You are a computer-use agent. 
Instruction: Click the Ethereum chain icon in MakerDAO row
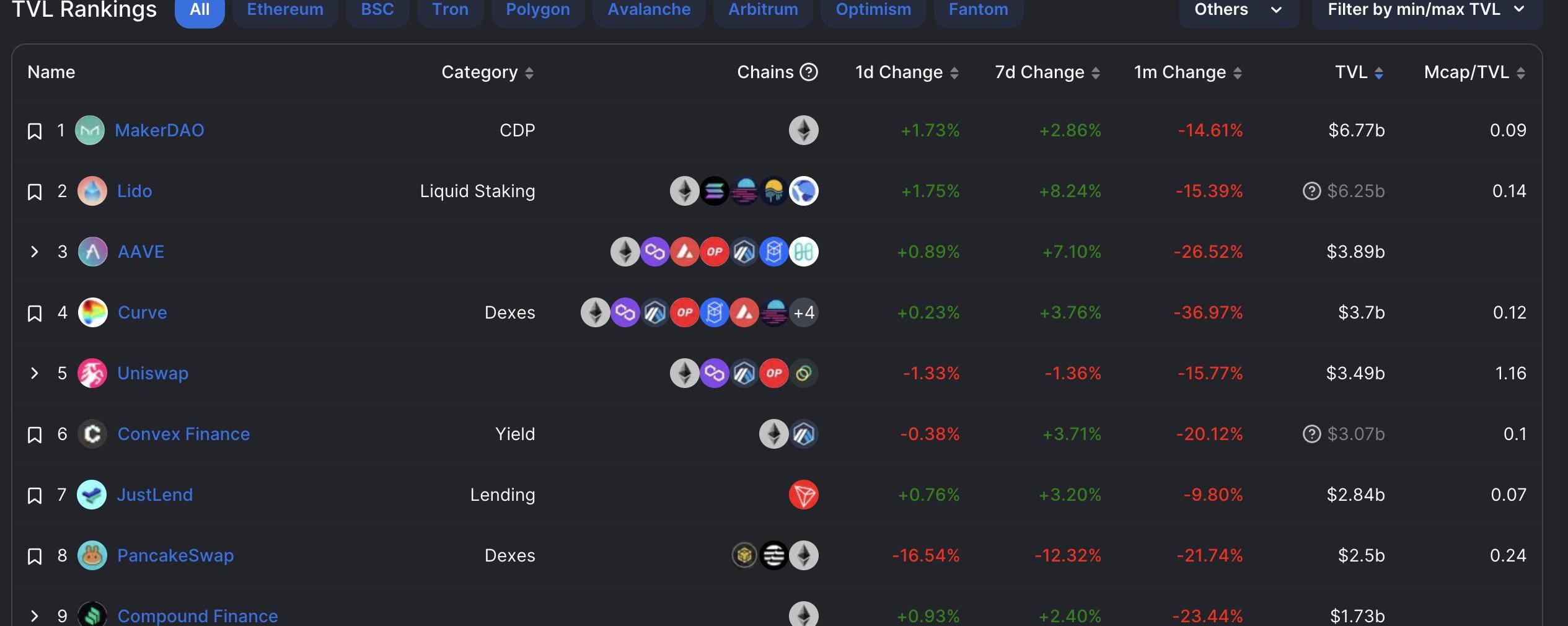pos(804,130)
